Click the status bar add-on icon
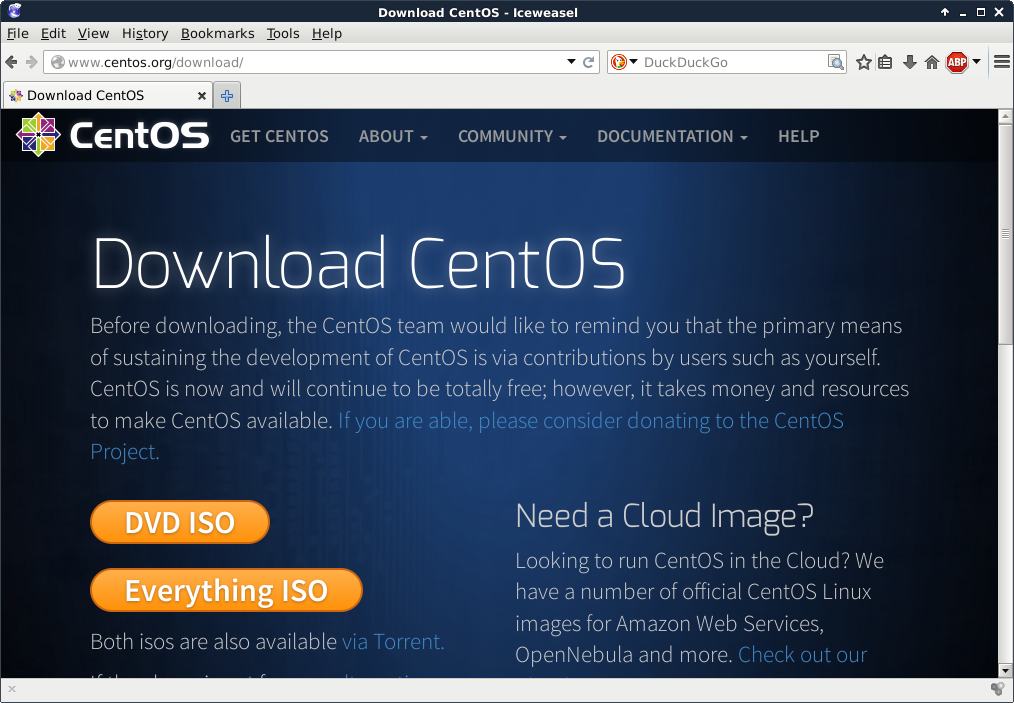Image resolution: width=1014 pixels, height=703 pixels. (998, 689)
